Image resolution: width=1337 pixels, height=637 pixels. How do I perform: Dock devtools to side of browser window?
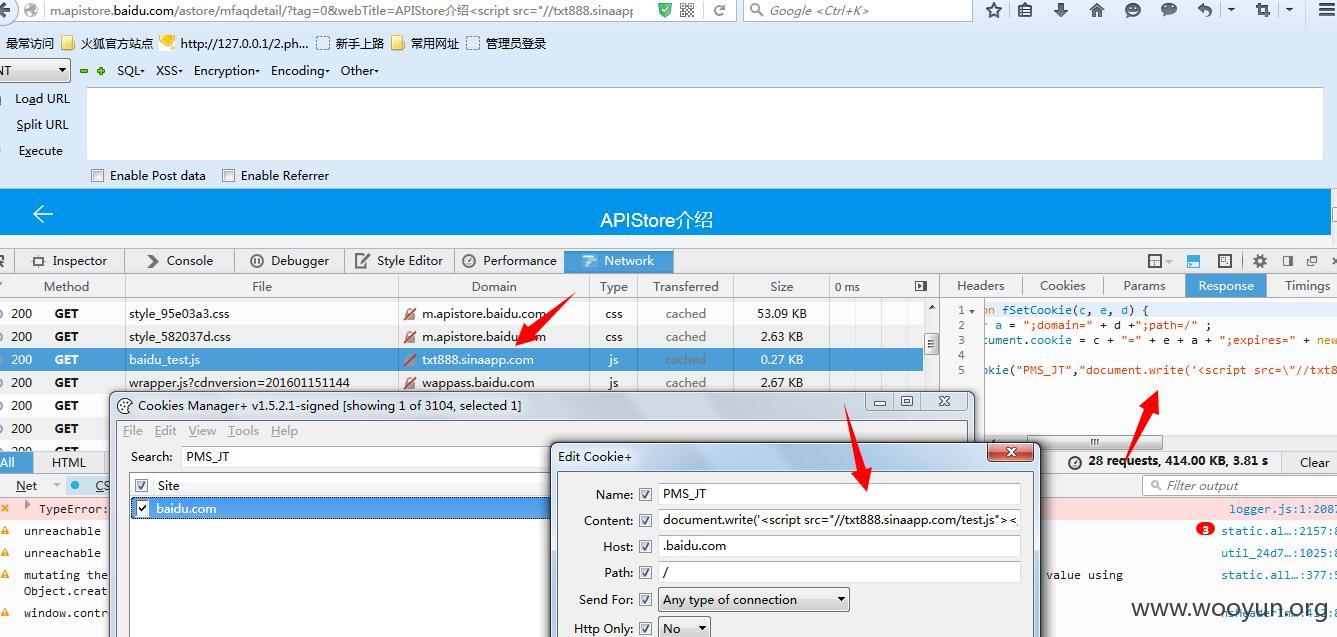coord(1288,261)
